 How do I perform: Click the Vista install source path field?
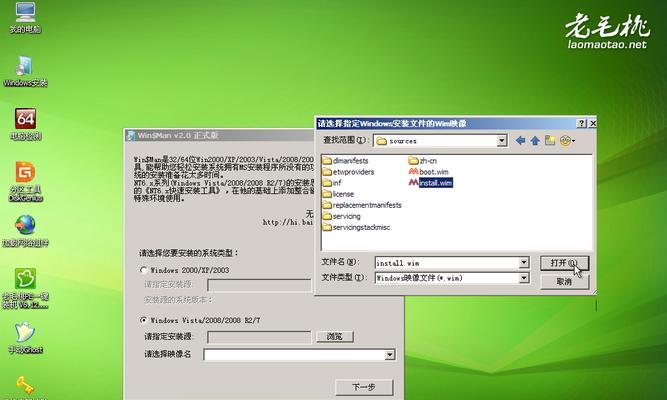pos(259,337)
